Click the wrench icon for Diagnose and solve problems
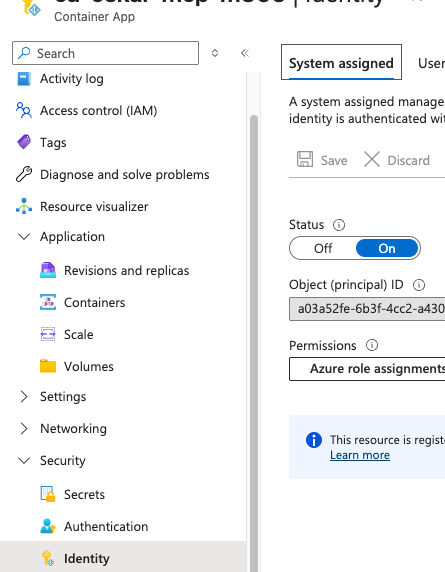The image size is (445, 572). 24,174
